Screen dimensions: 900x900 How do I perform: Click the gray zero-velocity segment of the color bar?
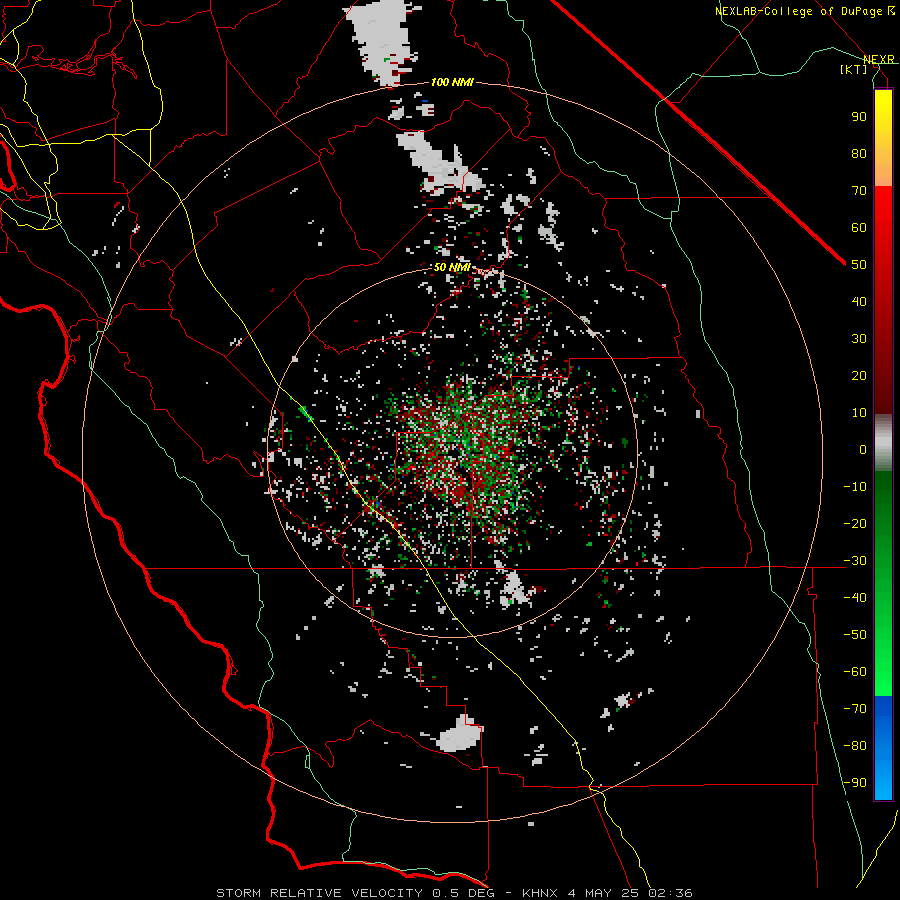click(x=883, y=442)
